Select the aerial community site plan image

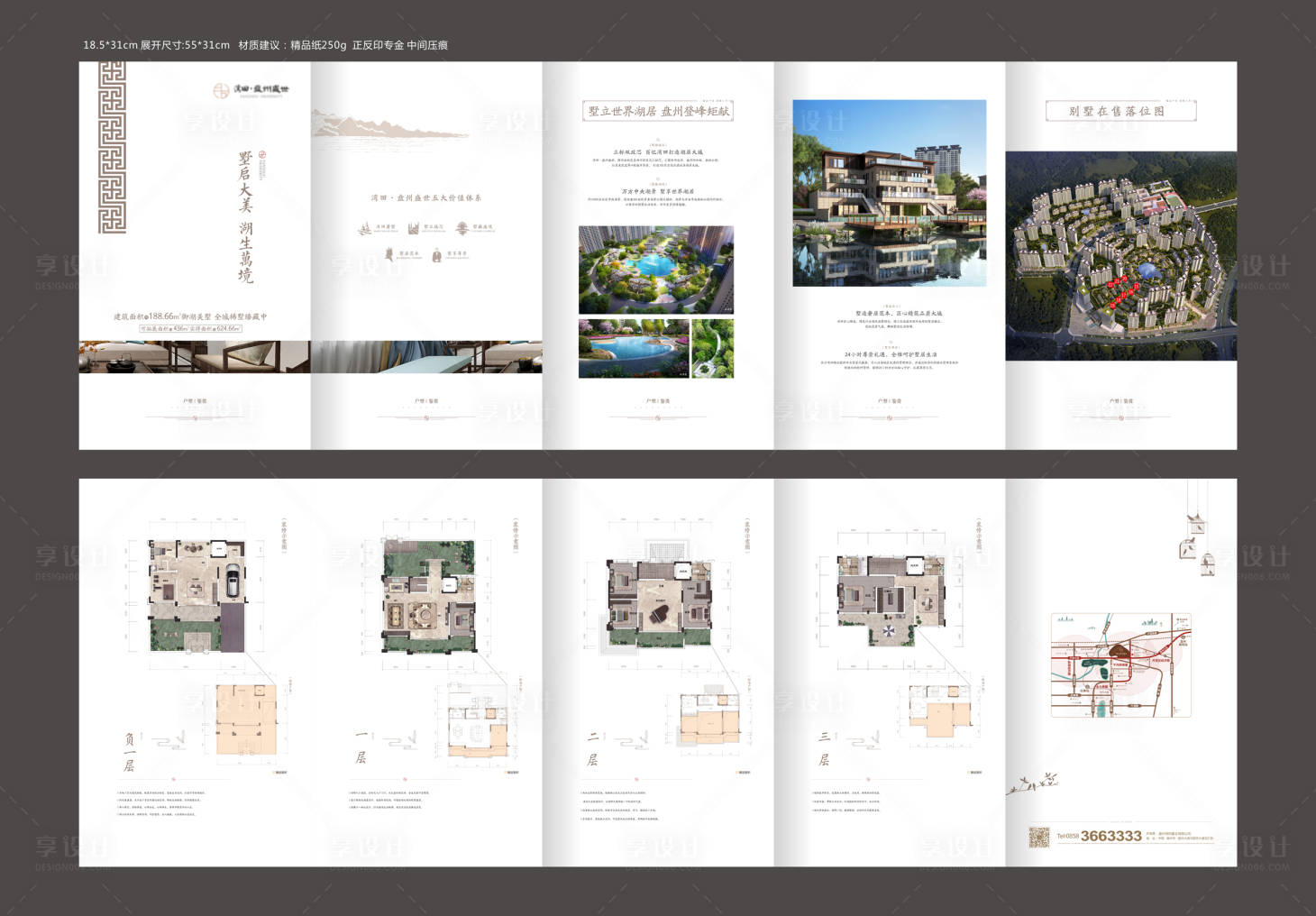pos(1120,256)
